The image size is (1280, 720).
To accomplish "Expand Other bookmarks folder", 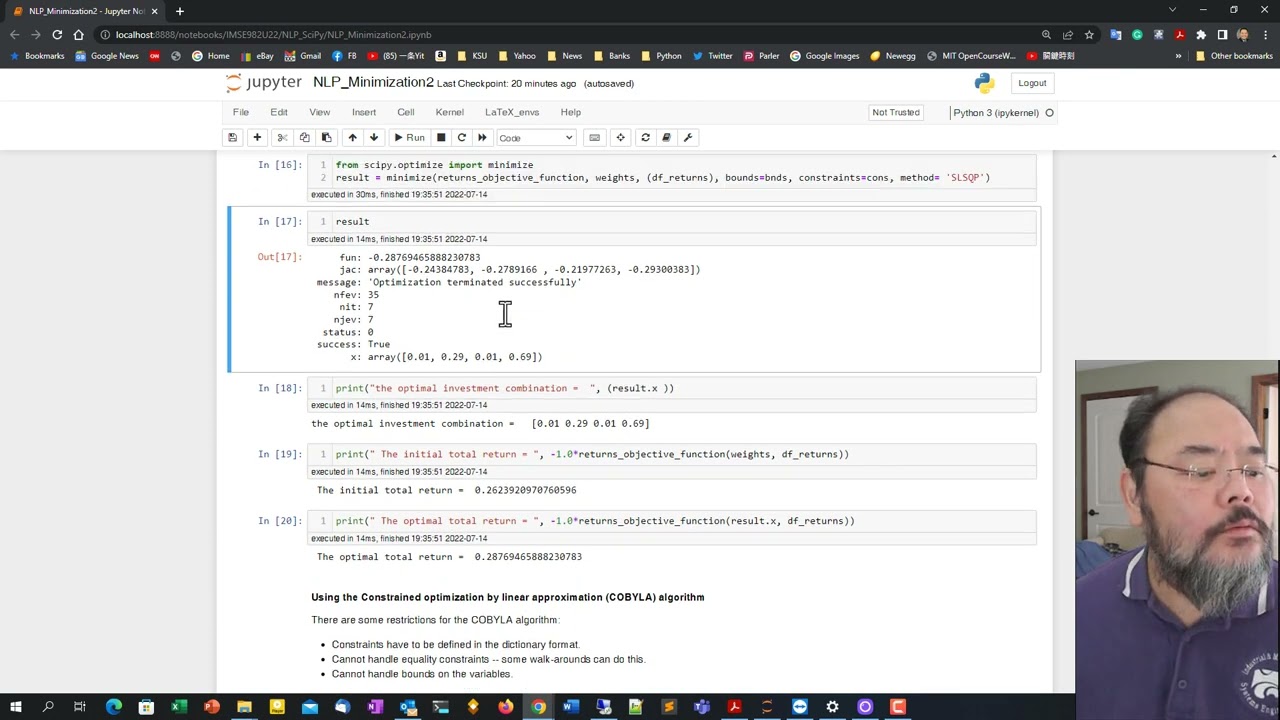I will (1235, 56).
